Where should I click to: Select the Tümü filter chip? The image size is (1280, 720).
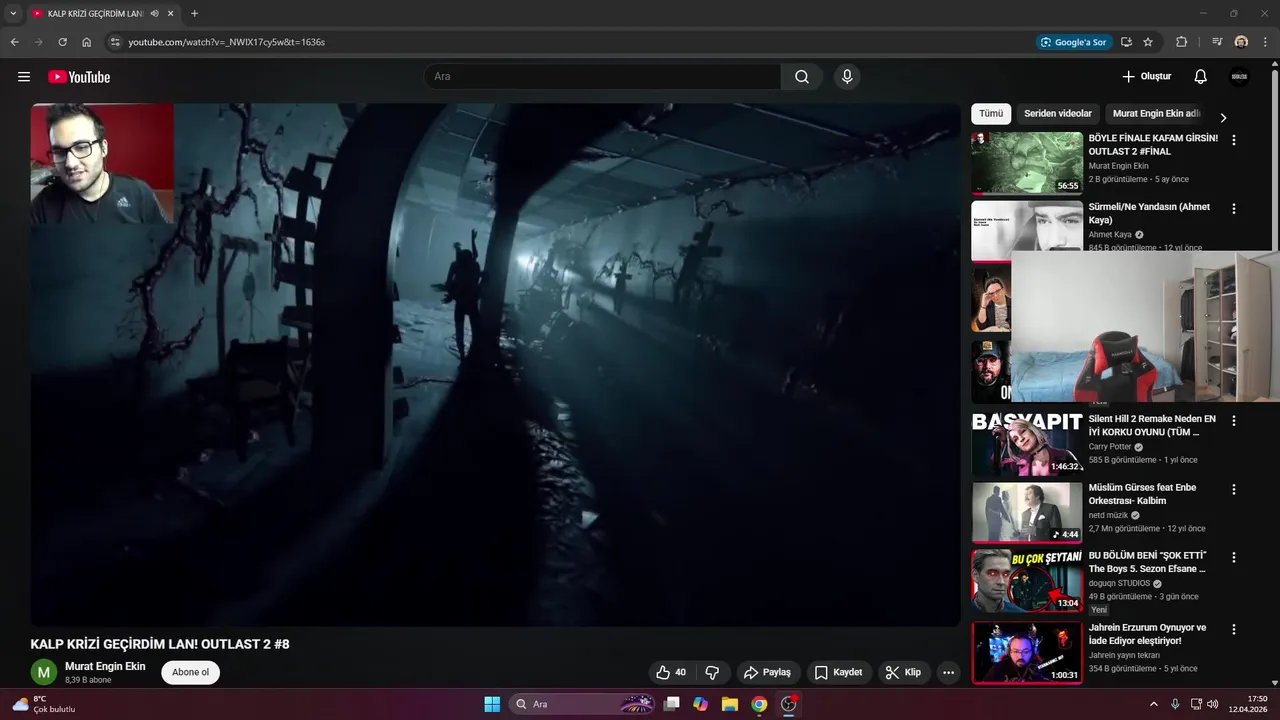click(991, 114)
